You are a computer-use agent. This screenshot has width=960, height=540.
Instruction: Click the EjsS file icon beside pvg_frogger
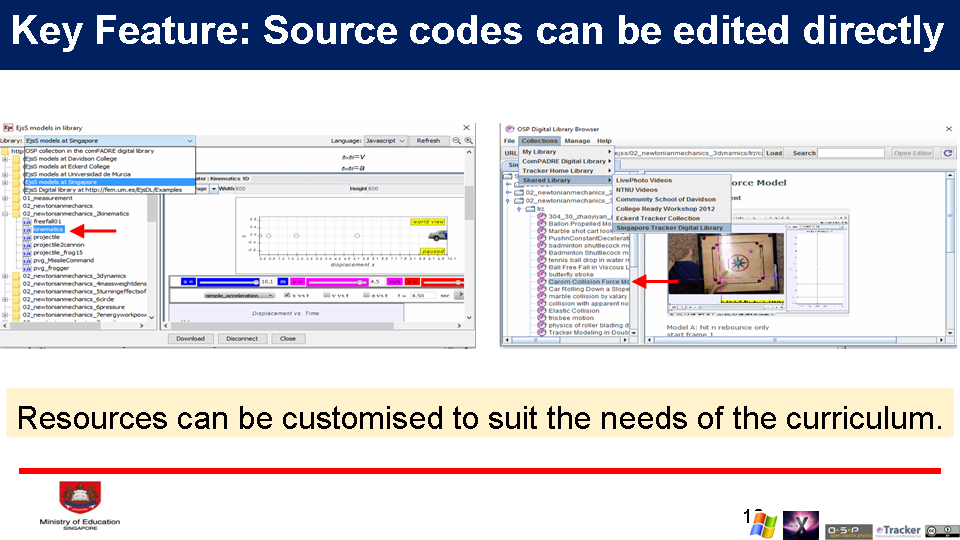tap(27, 268)
